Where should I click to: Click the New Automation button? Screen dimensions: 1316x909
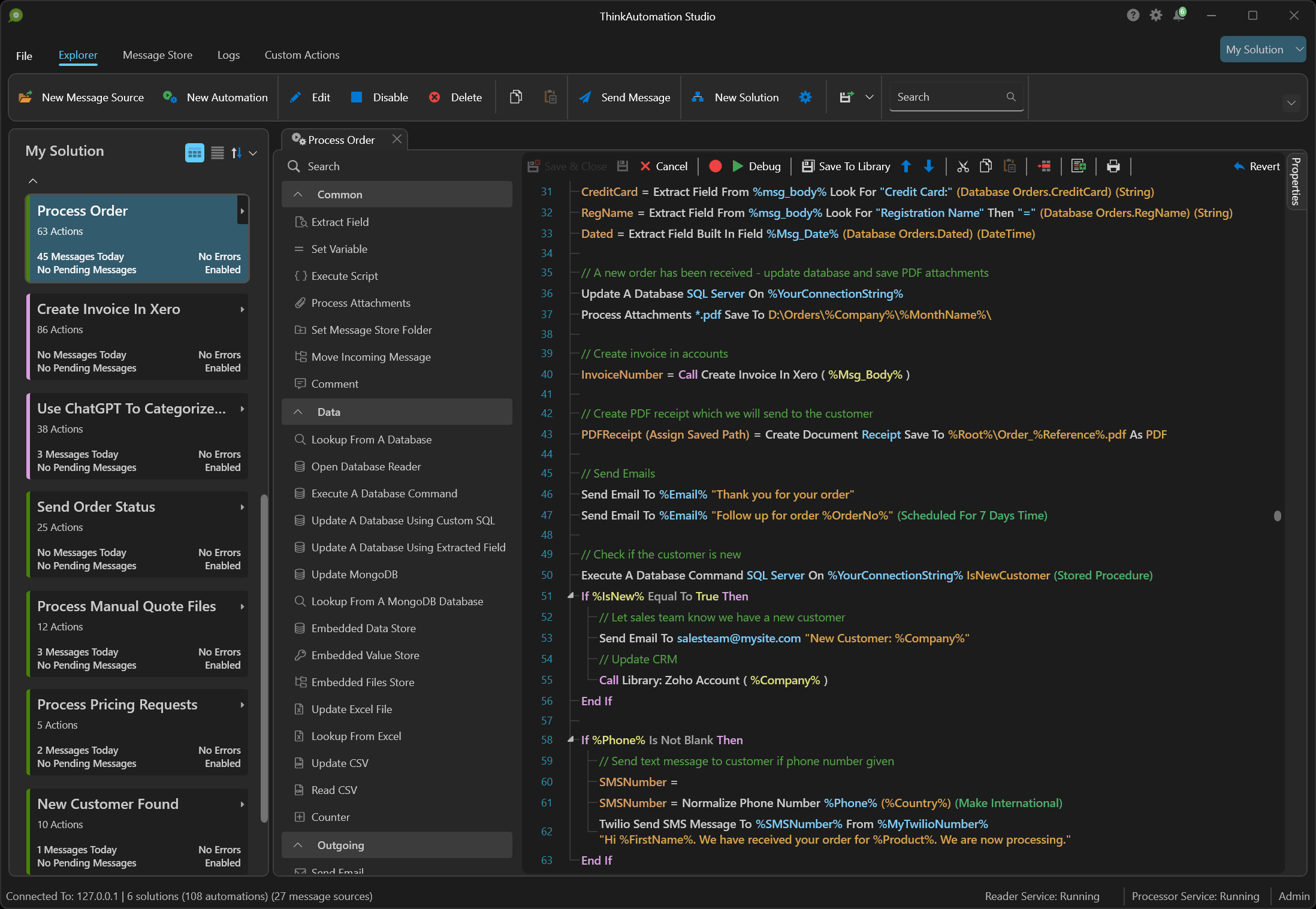point(216,96)
